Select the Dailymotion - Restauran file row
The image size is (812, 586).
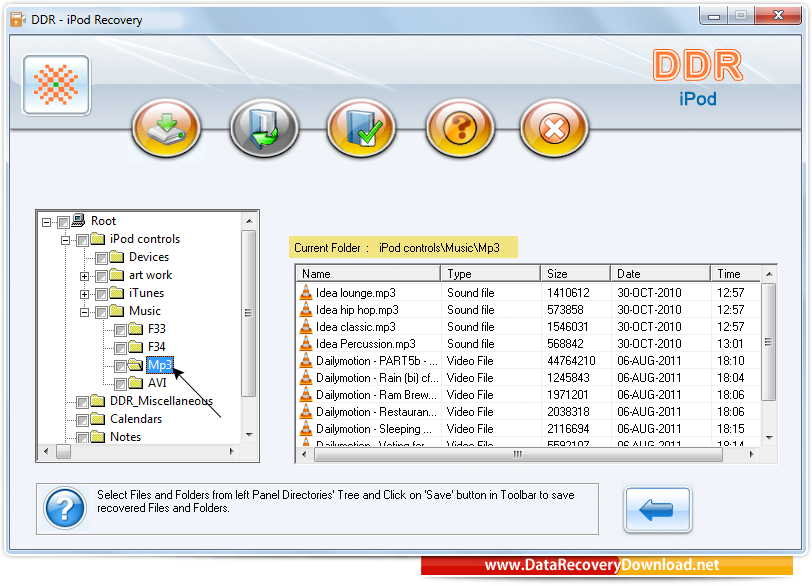(x=528, y=412)
